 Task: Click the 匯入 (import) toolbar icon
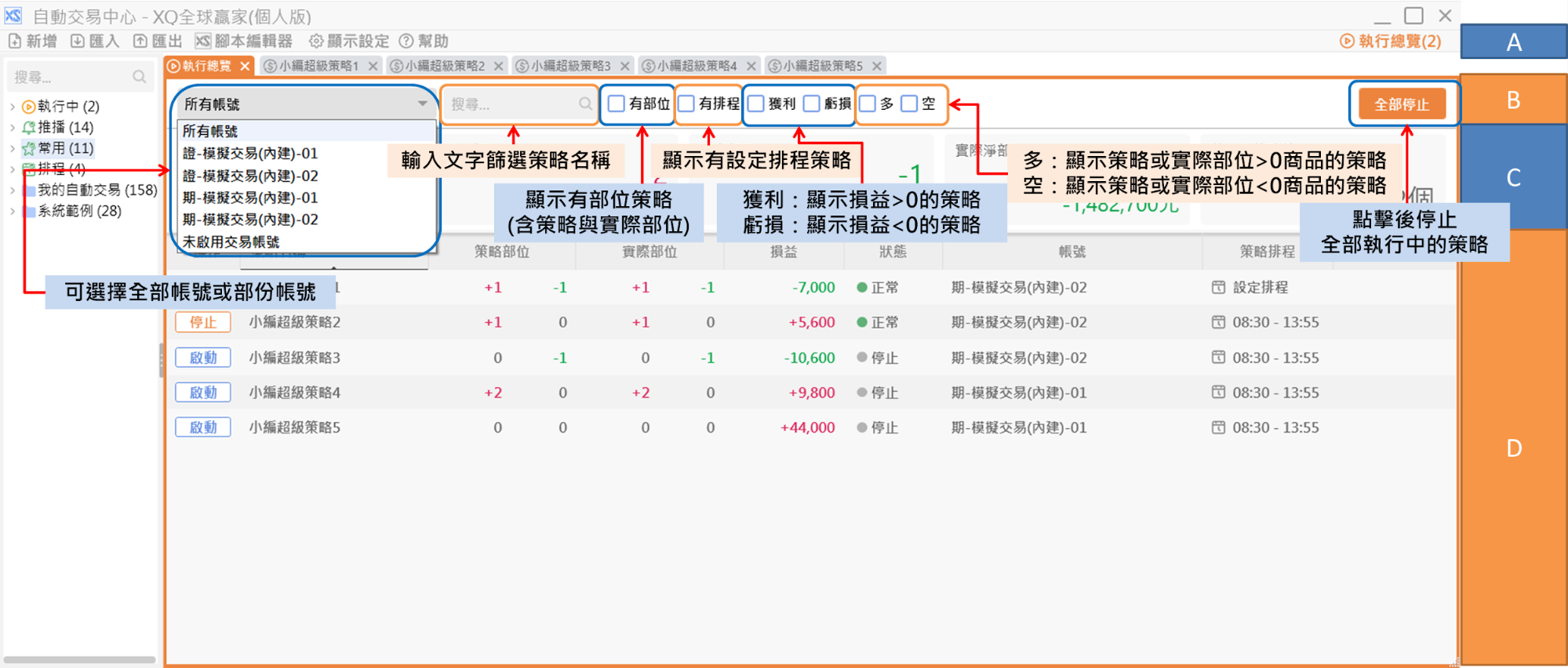[78, 41]
